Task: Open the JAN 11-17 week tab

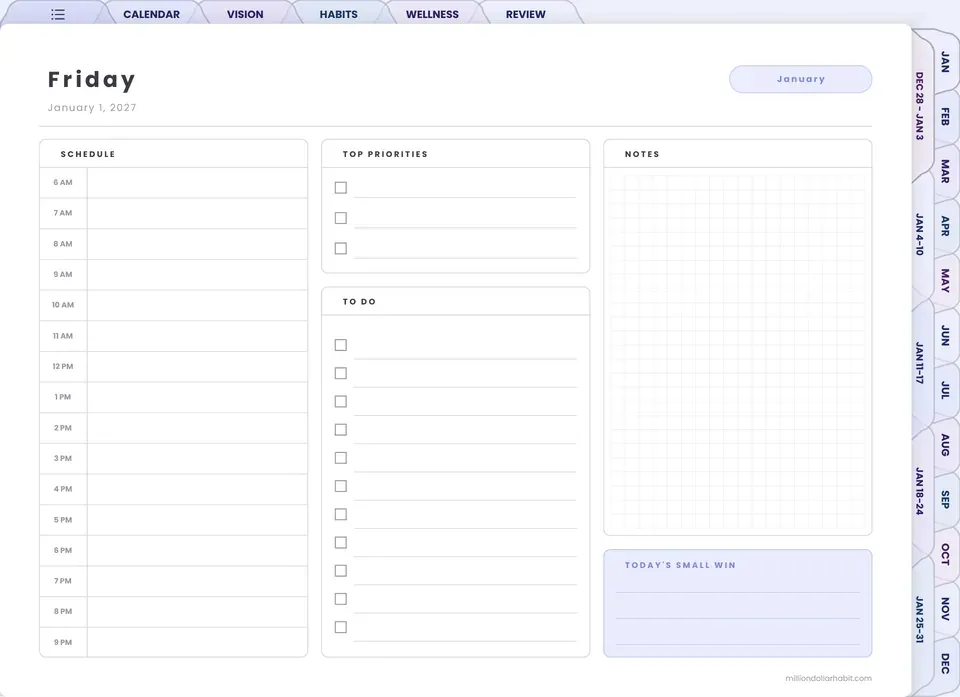Action: point(920,363)
